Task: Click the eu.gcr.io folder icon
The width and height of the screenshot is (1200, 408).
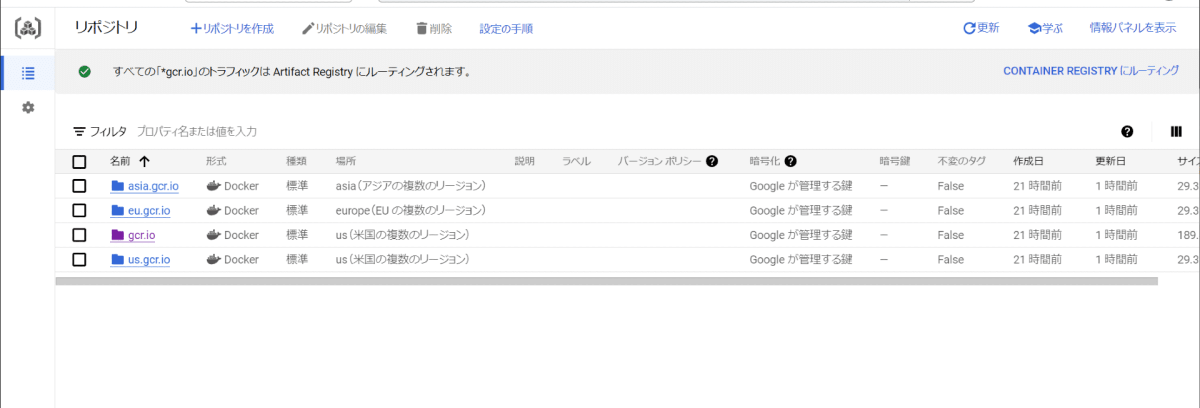Action: click(x=118, y=211)
